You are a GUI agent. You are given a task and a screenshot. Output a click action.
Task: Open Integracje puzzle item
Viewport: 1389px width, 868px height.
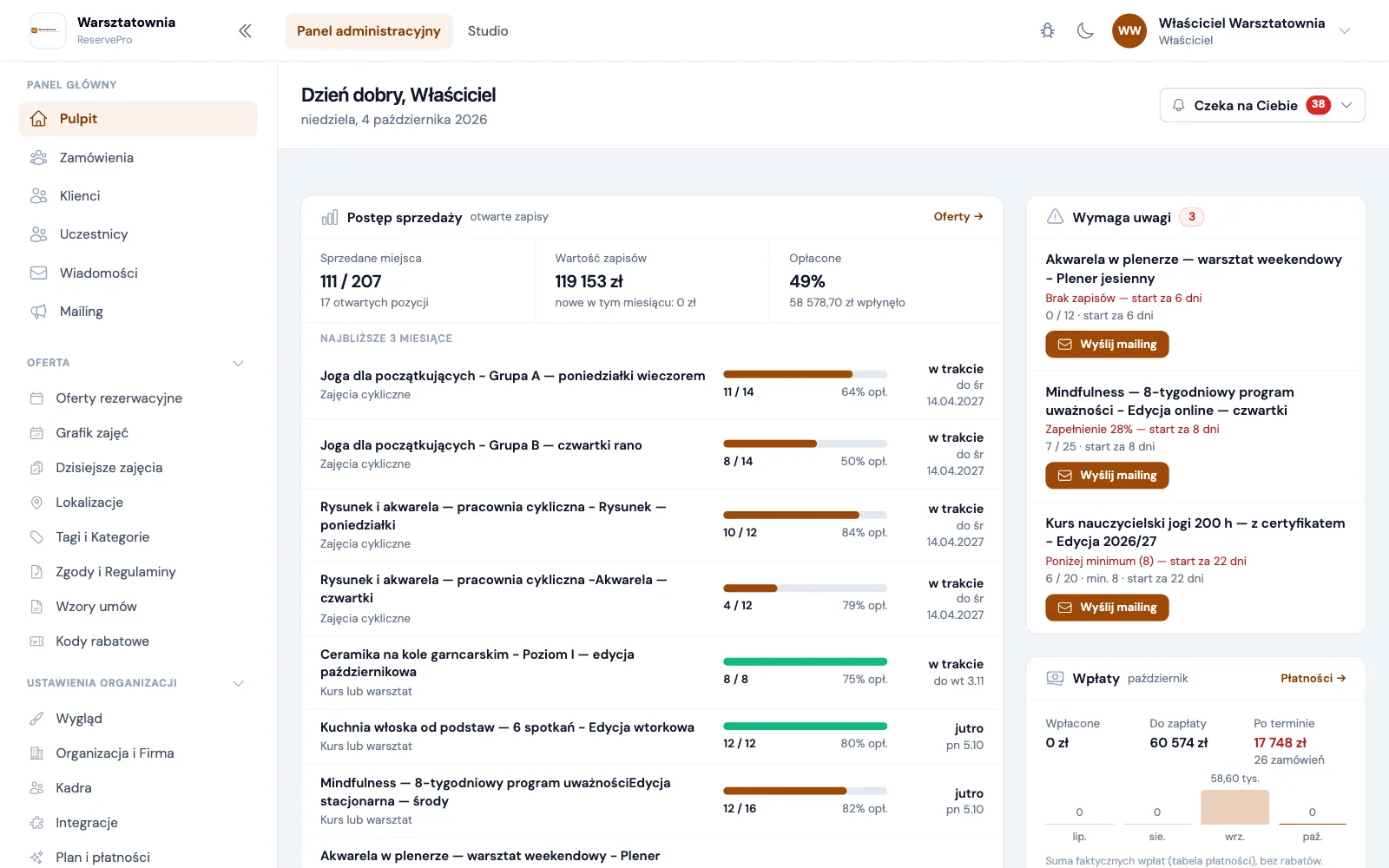138,823
